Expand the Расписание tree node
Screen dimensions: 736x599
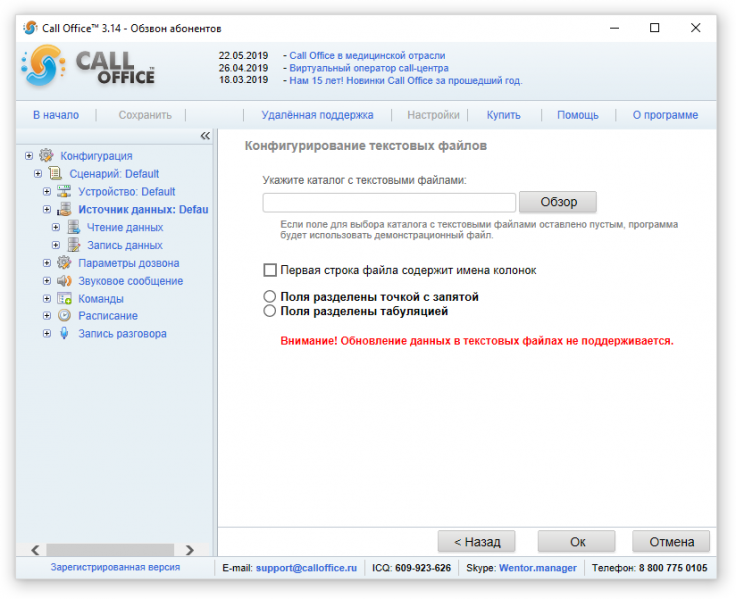47,315
